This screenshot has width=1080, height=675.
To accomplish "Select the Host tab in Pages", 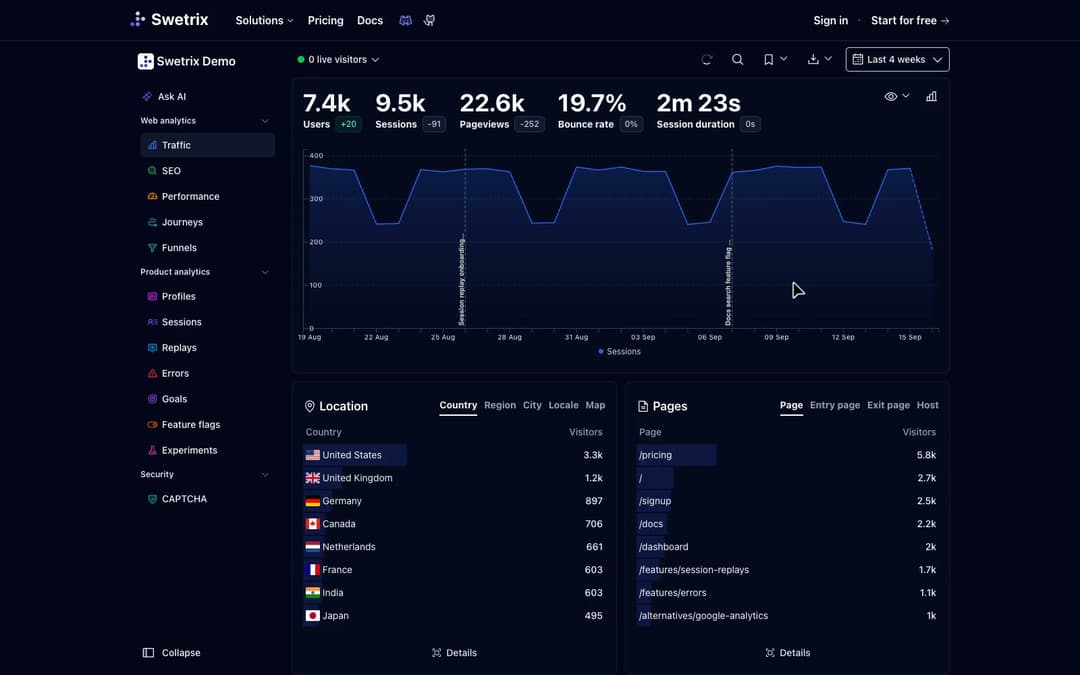I will 928,405.
